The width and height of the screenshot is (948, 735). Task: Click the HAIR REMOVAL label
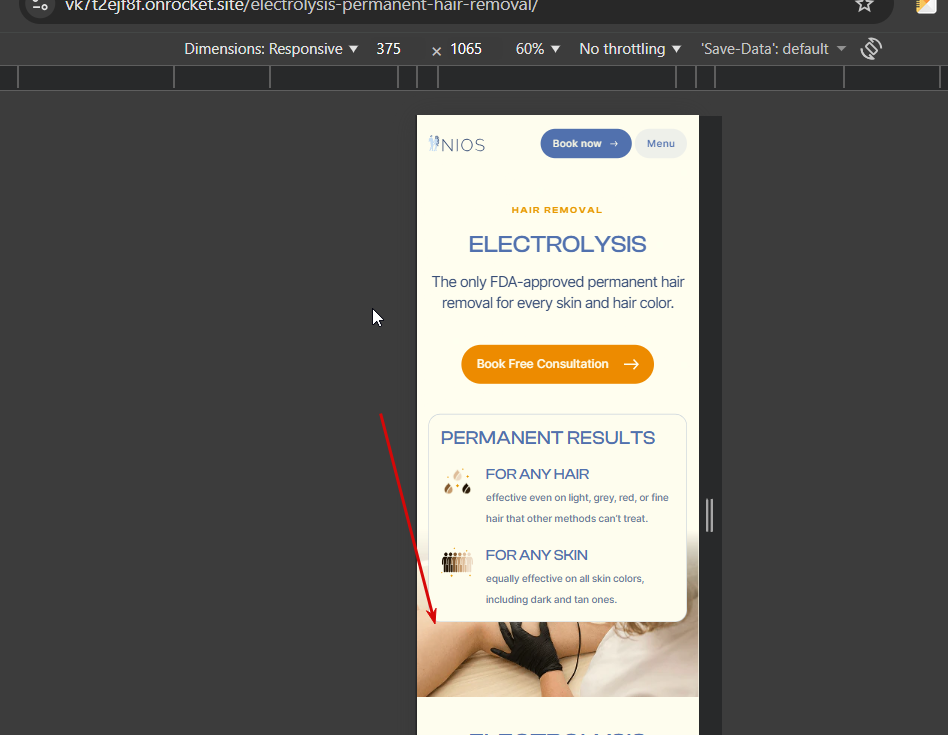point(557,210)
